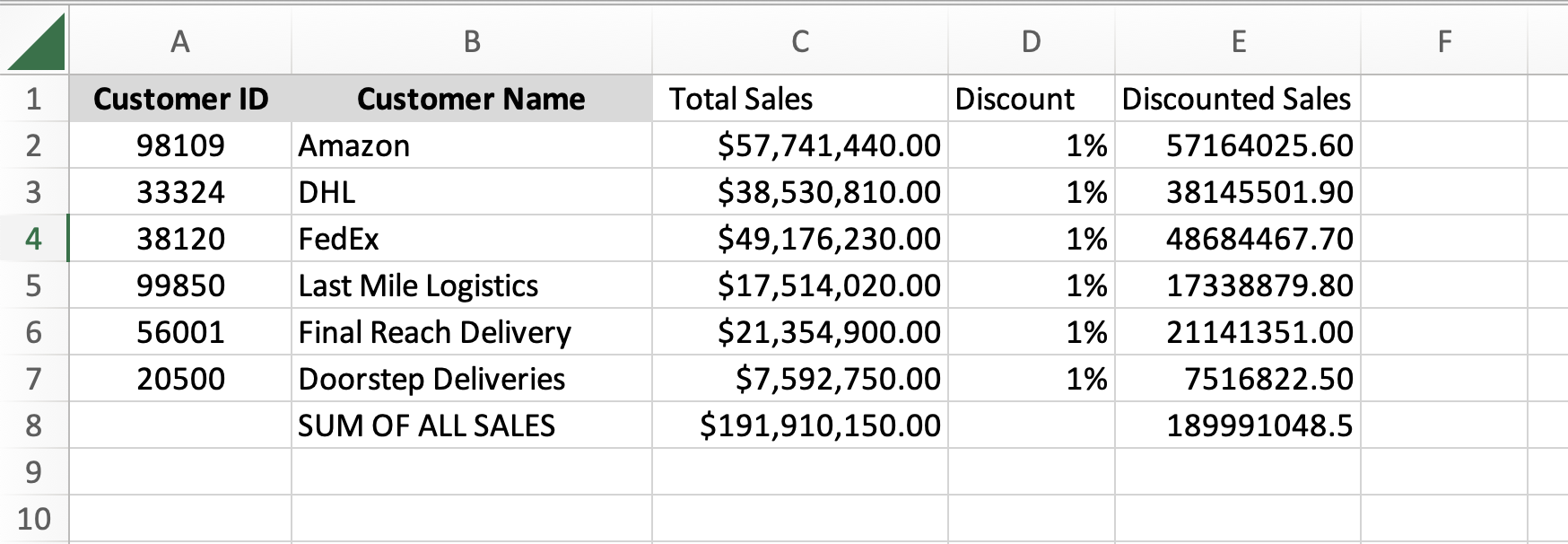This screenshot has height=544, width=1568.
Task: Click the Customer Name header cell
Action: pyautogui.click(x=472, y=99)
